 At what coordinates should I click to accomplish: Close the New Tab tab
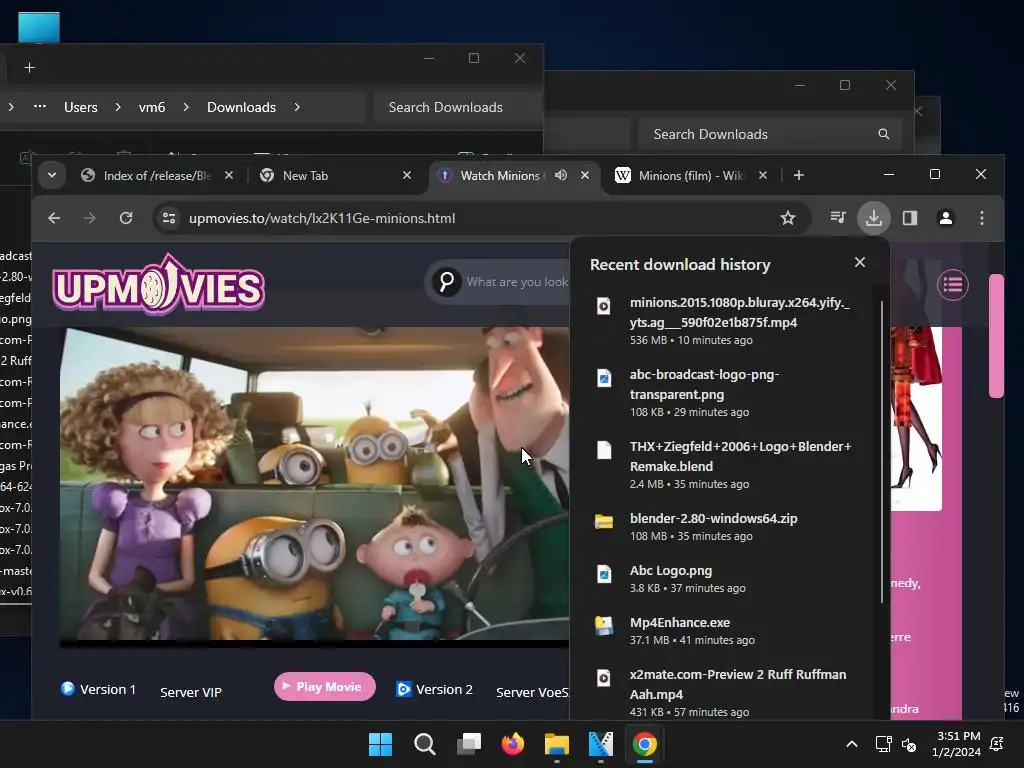point(407,175)
